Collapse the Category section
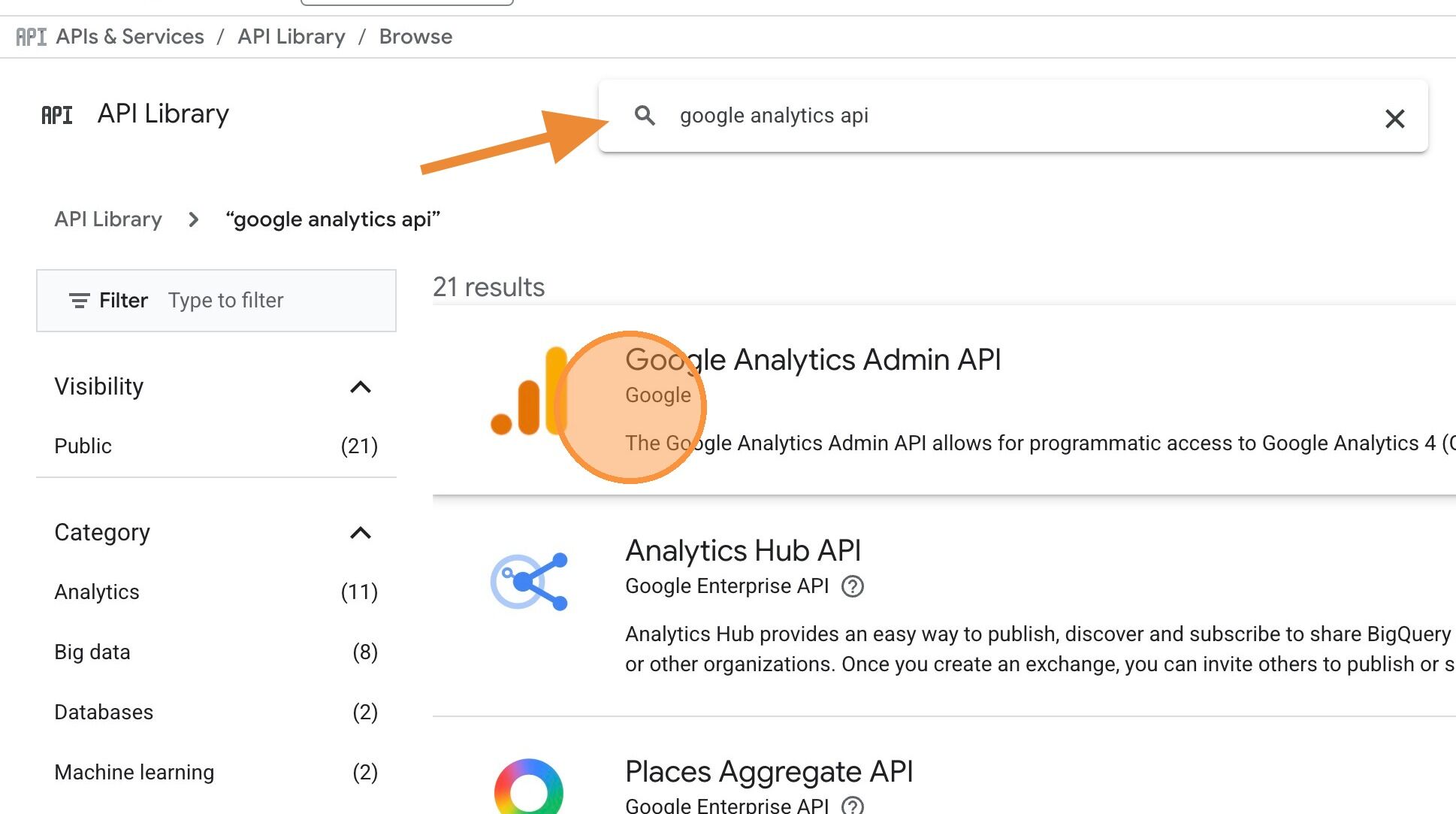 361,533
